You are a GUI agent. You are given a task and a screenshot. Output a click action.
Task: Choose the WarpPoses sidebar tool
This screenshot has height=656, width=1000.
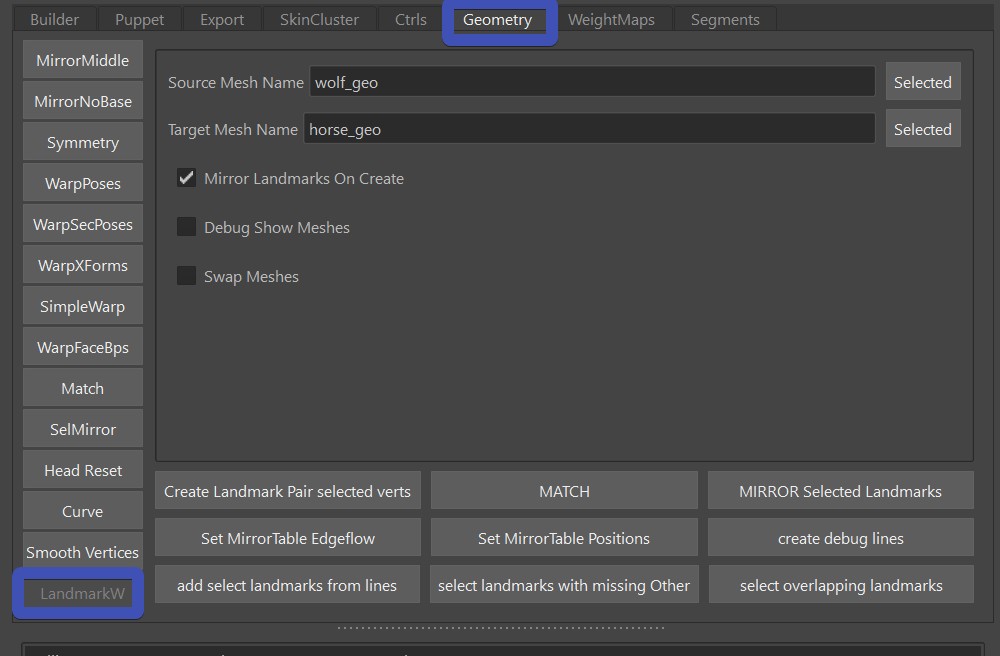[83, 183]
